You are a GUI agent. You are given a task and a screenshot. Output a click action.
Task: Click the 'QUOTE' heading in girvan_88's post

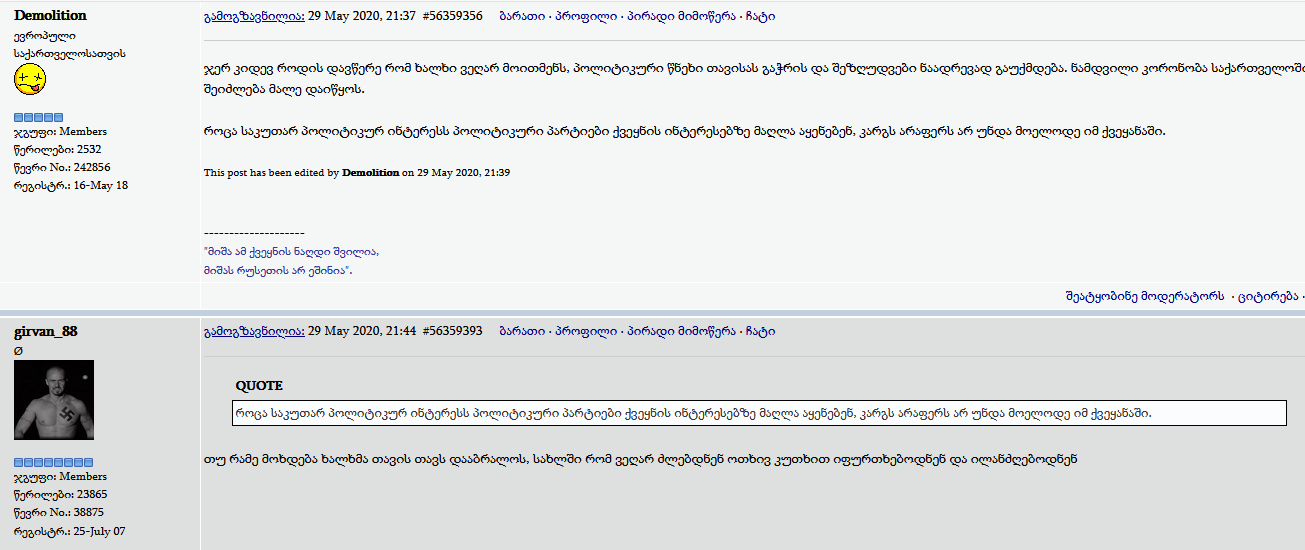click(x=259, y=385)
